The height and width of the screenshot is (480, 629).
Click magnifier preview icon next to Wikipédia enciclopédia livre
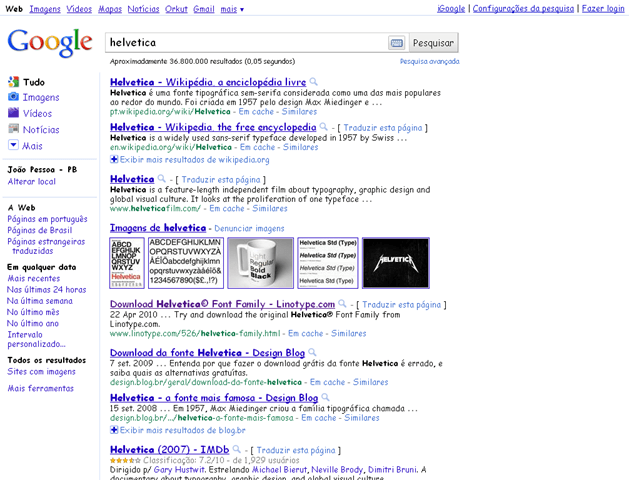[314, 82]
